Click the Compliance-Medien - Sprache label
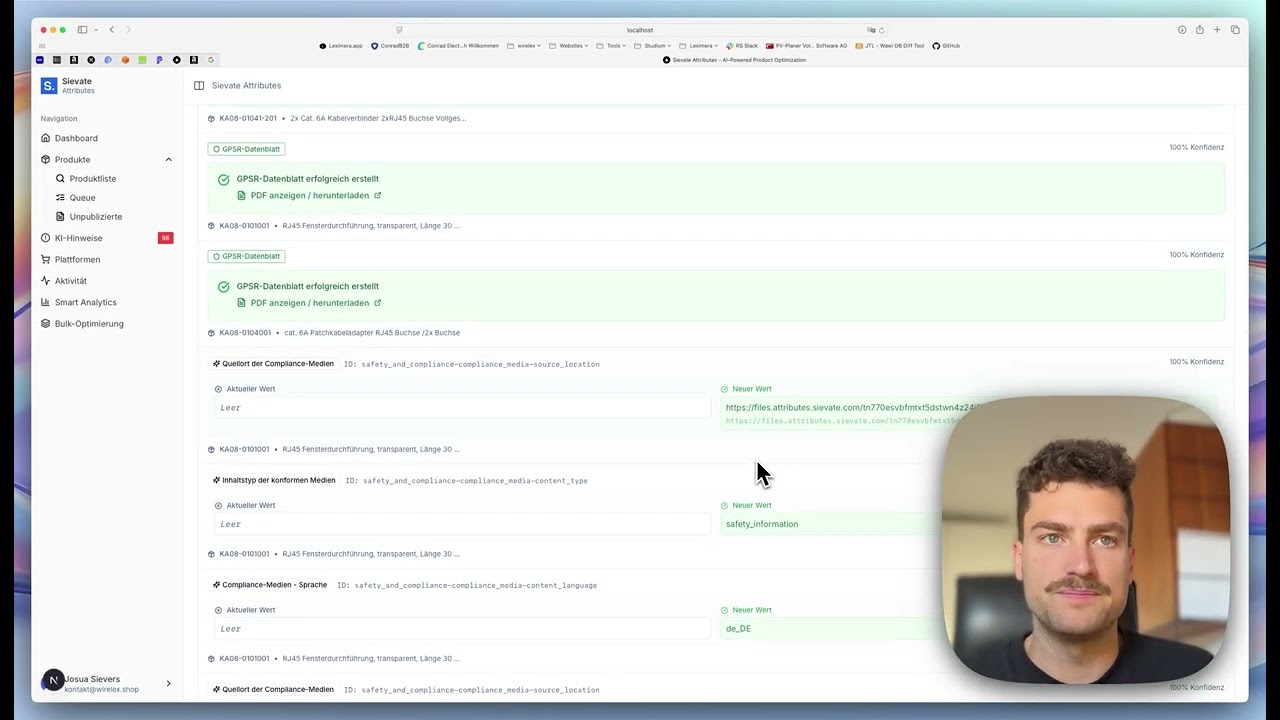This screenshot has width=1280, height=720. click(274, 585)
